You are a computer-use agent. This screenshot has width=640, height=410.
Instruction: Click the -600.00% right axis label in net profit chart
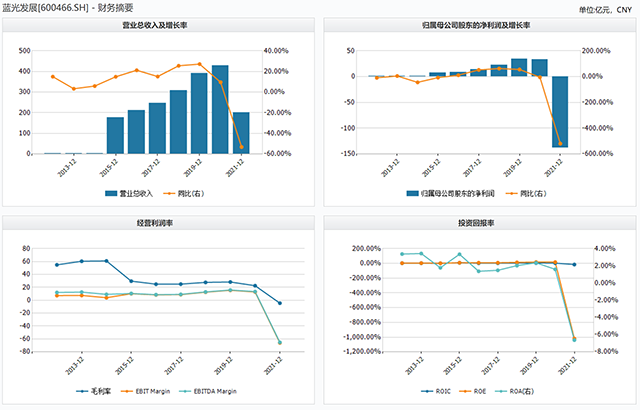click(598, 154)
